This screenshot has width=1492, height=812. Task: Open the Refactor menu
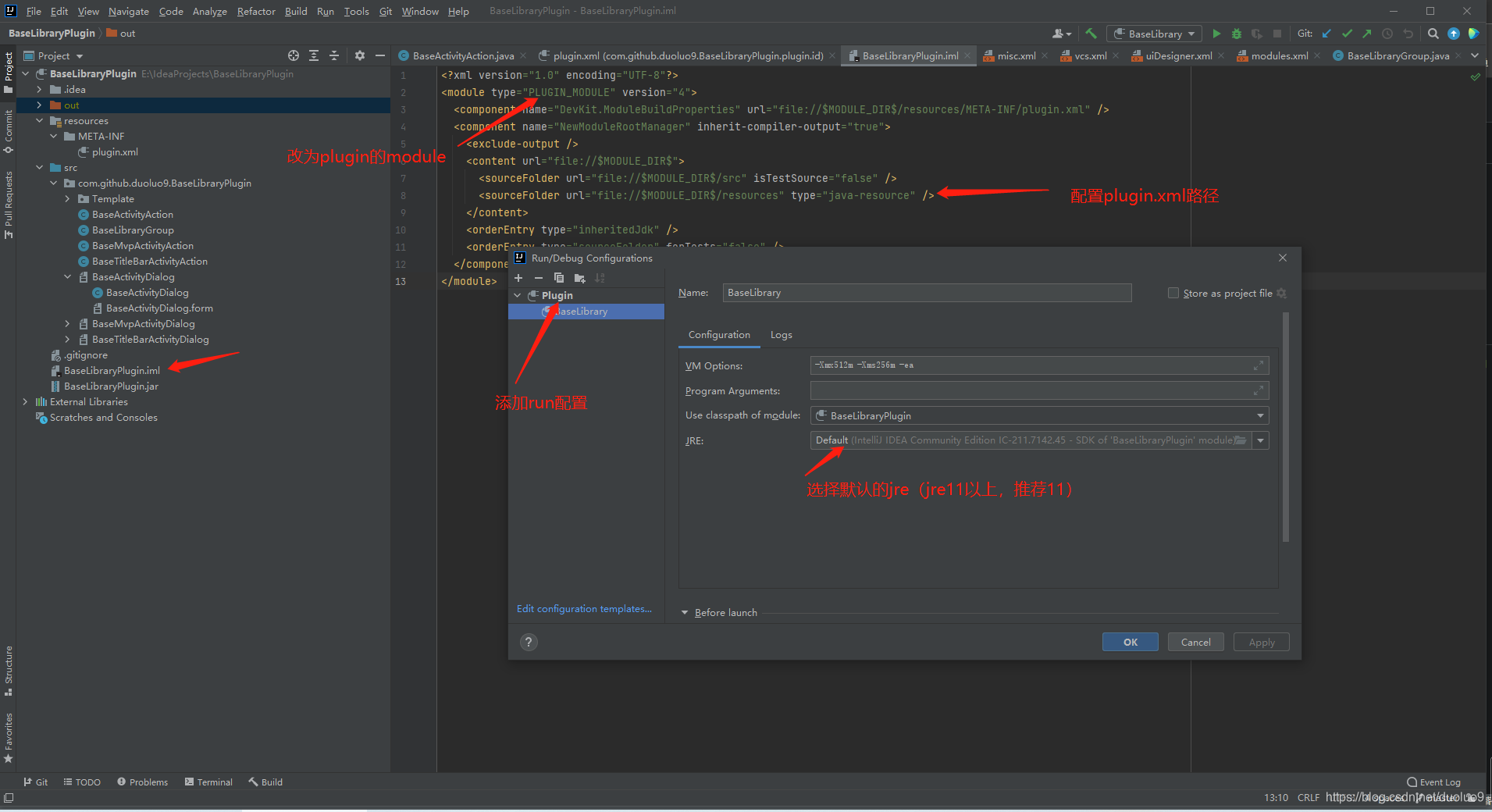pos(256,11)
